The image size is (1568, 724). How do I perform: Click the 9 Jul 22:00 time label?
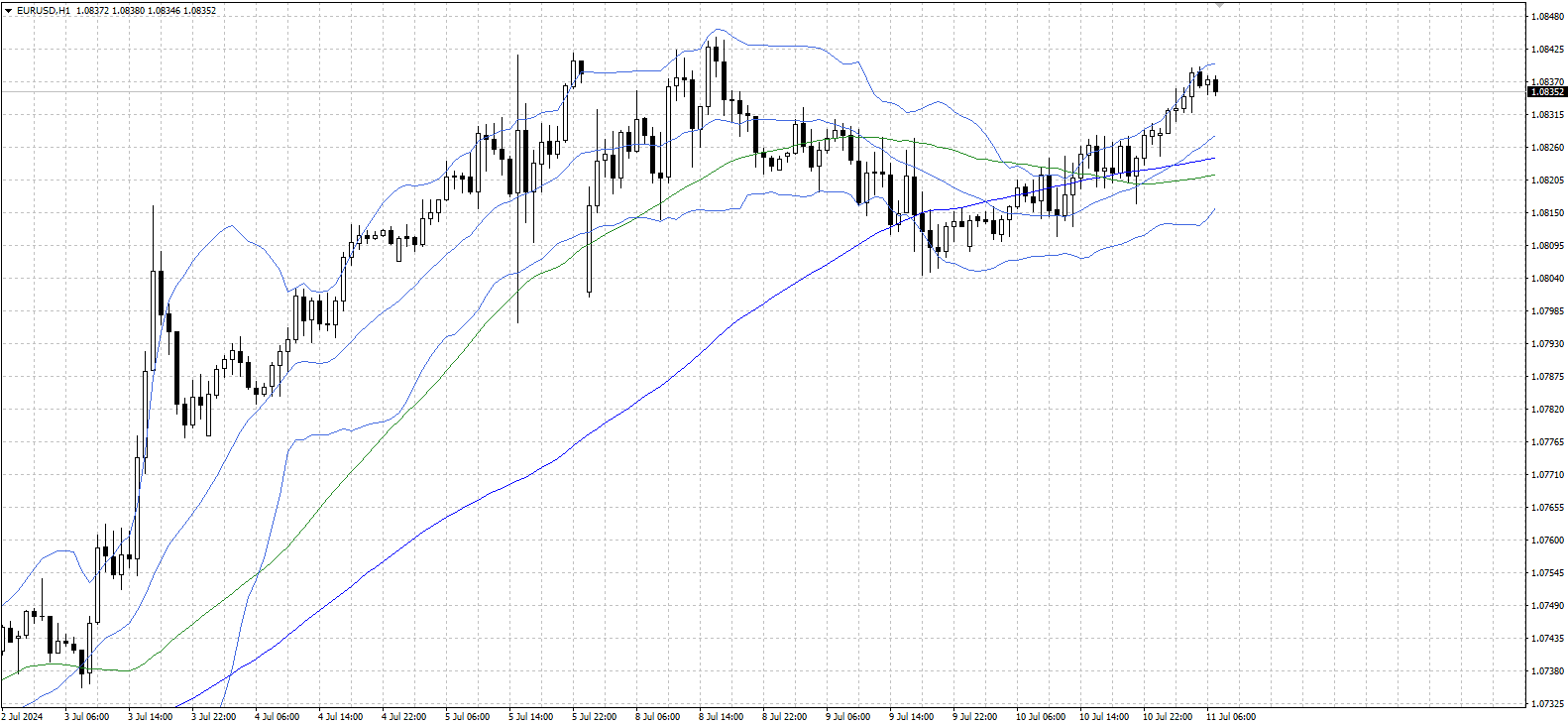(x=975, y=716)
